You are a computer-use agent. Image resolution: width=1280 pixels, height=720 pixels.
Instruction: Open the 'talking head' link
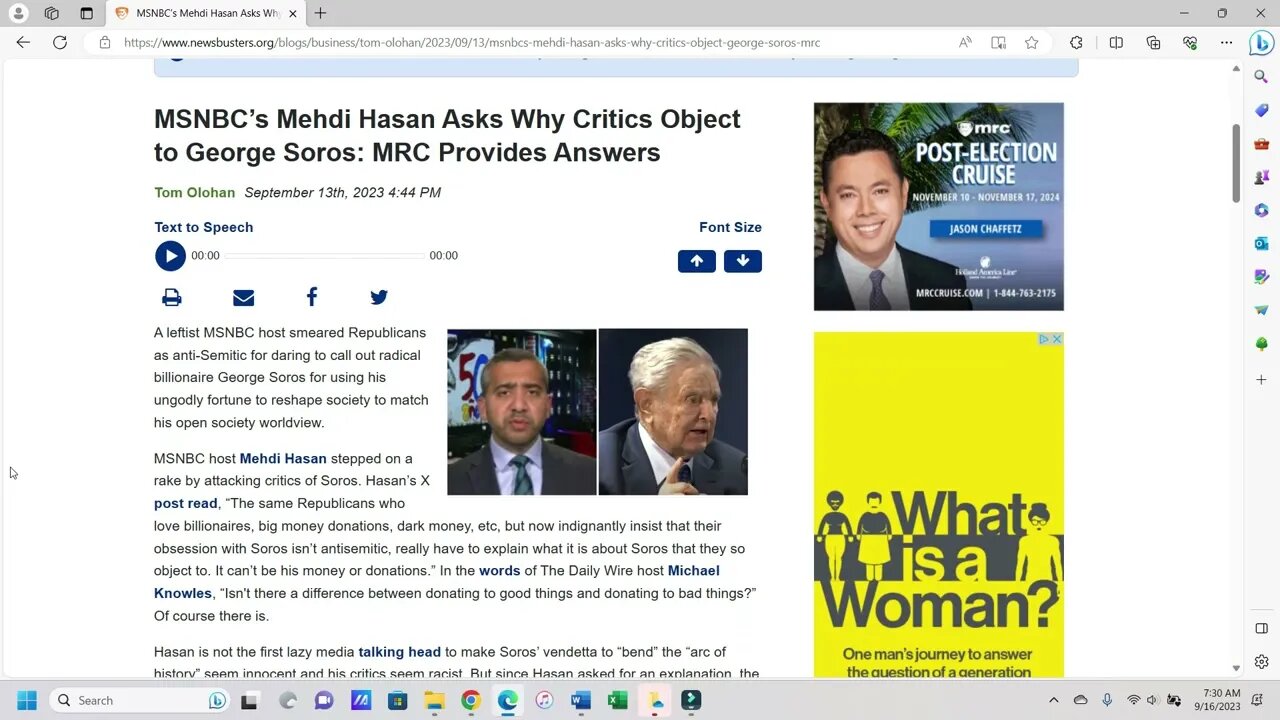(x=400, y=652)
